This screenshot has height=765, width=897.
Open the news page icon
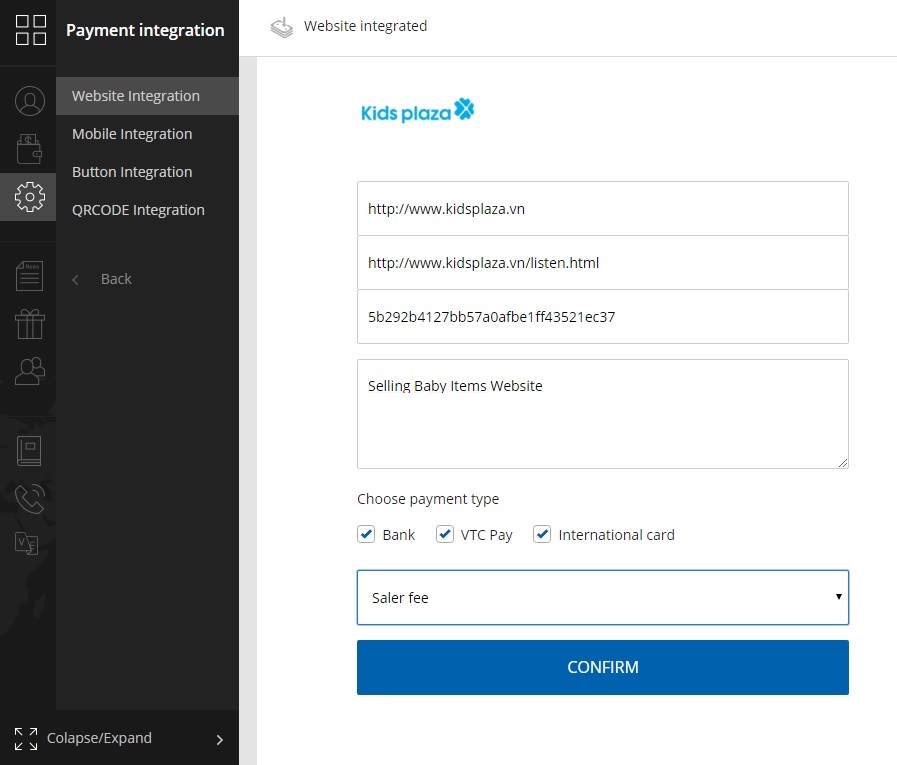(29, 276)
